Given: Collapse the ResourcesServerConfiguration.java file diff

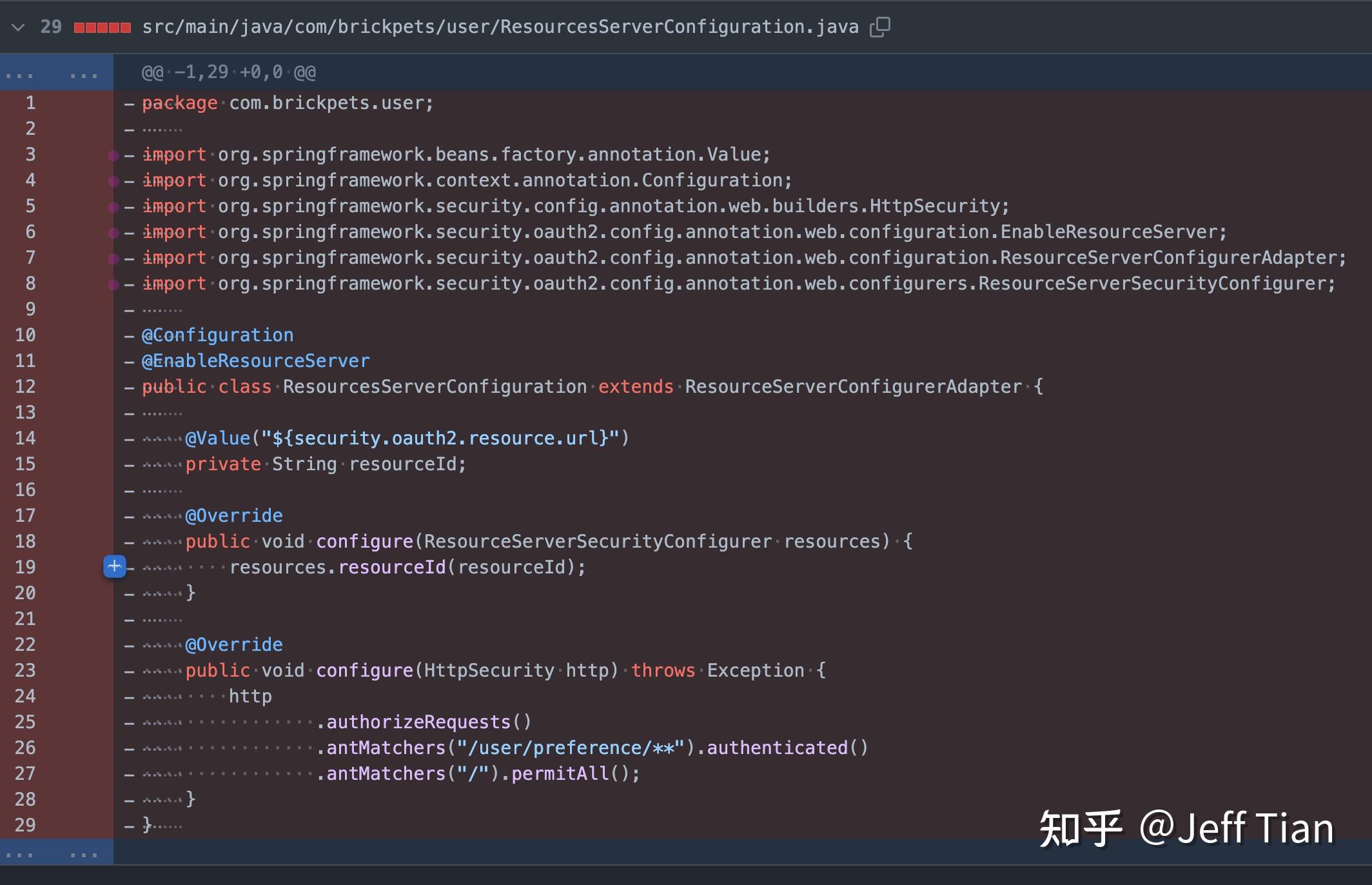Looking at the screenshot, I should click(x=18, y=27).
